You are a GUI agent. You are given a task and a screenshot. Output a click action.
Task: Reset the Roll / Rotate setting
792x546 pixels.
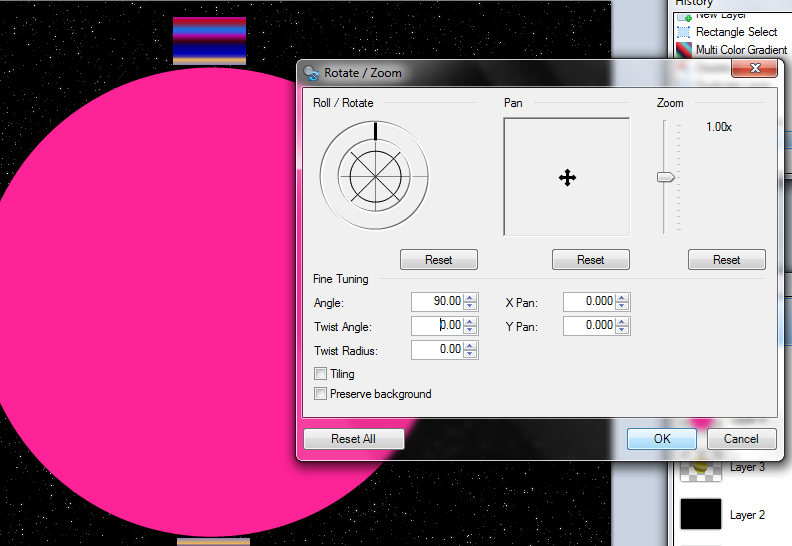(x=438, y=260)
